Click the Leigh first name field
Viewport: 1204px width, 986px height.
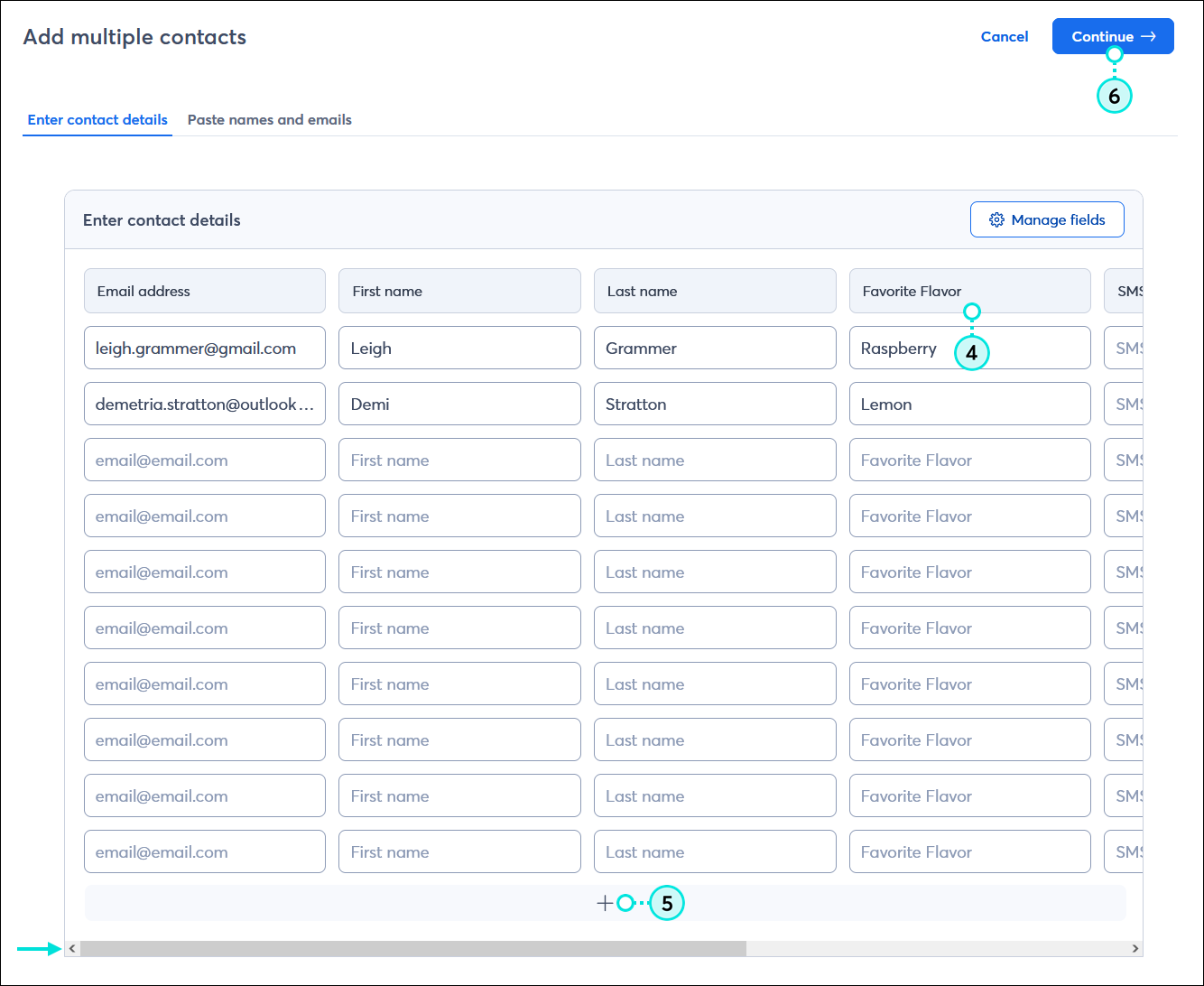point(459,348)
